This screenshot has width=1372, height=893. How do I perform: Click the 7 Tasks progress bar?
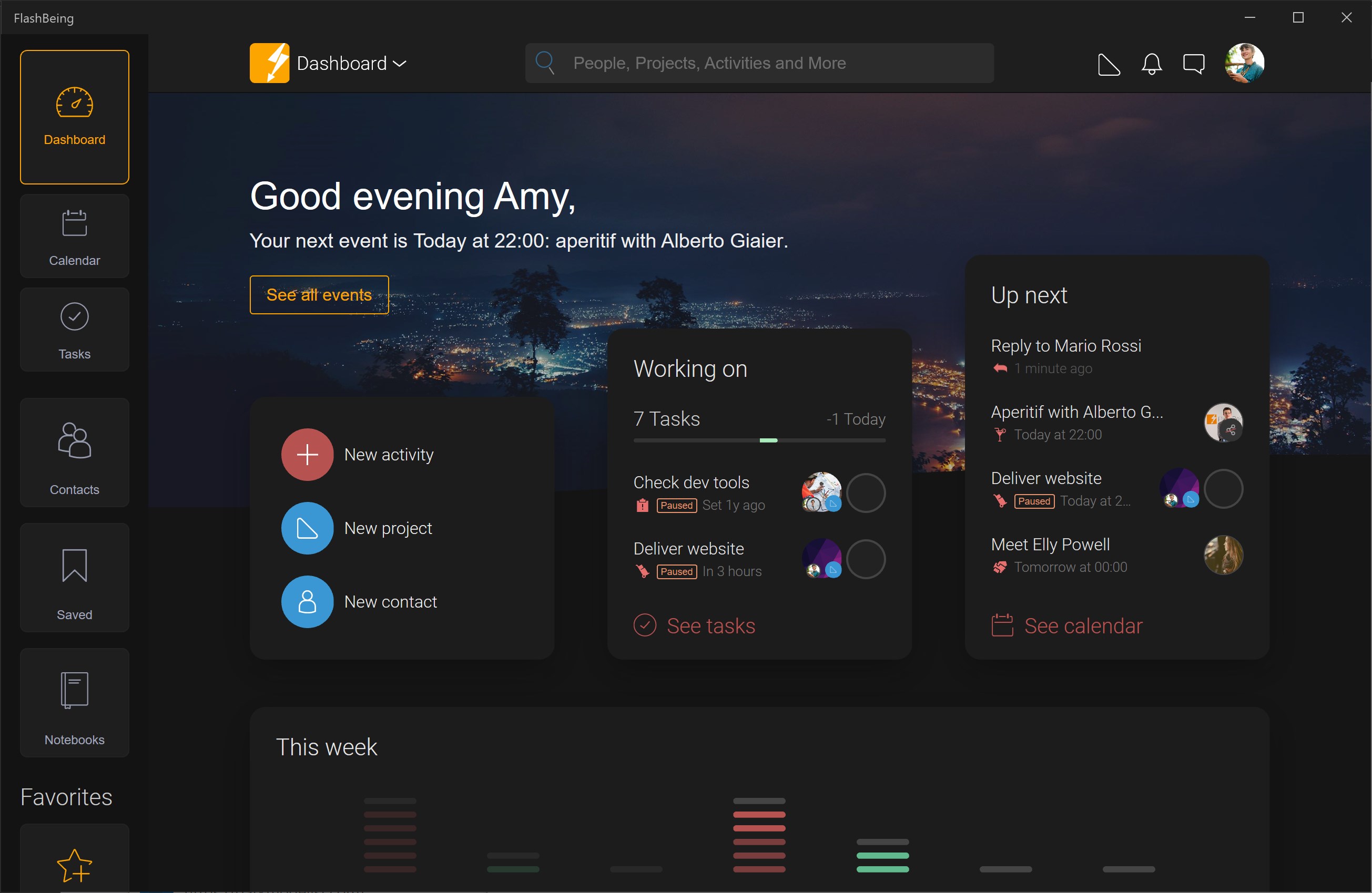tap(759, 440)
